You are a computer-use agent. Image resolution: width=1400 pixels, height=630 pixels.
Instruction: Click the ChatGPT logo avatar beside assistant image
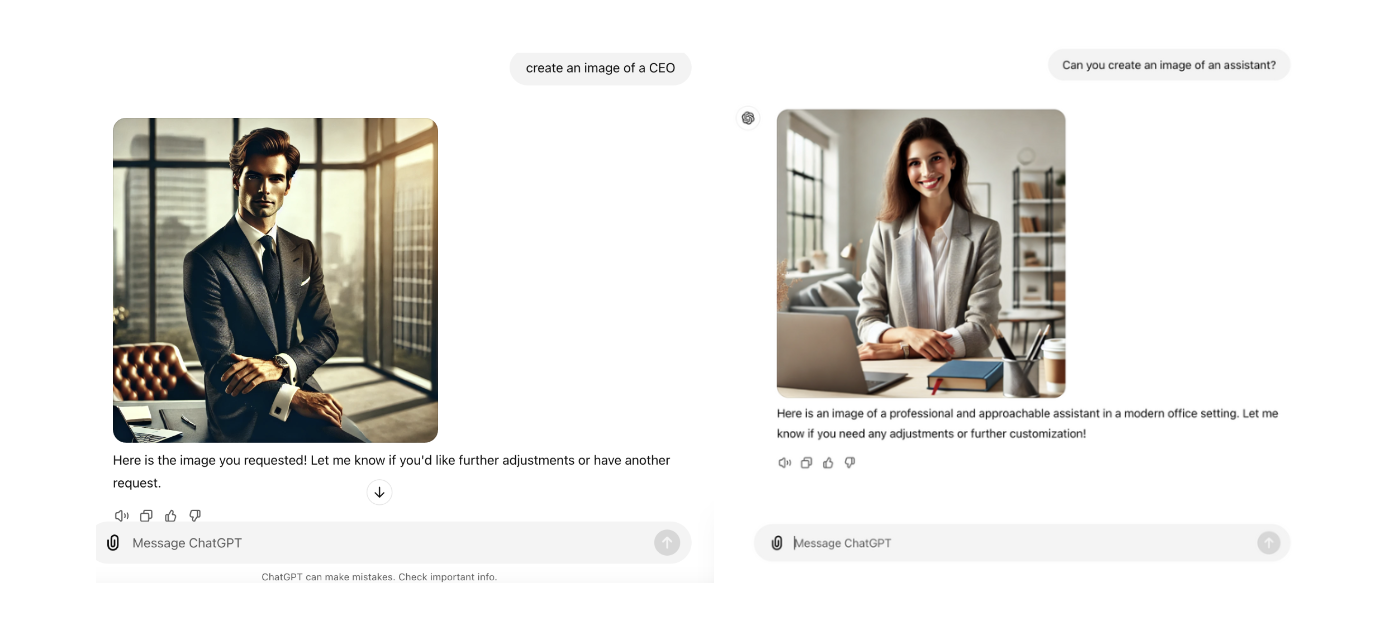(747, 118)
